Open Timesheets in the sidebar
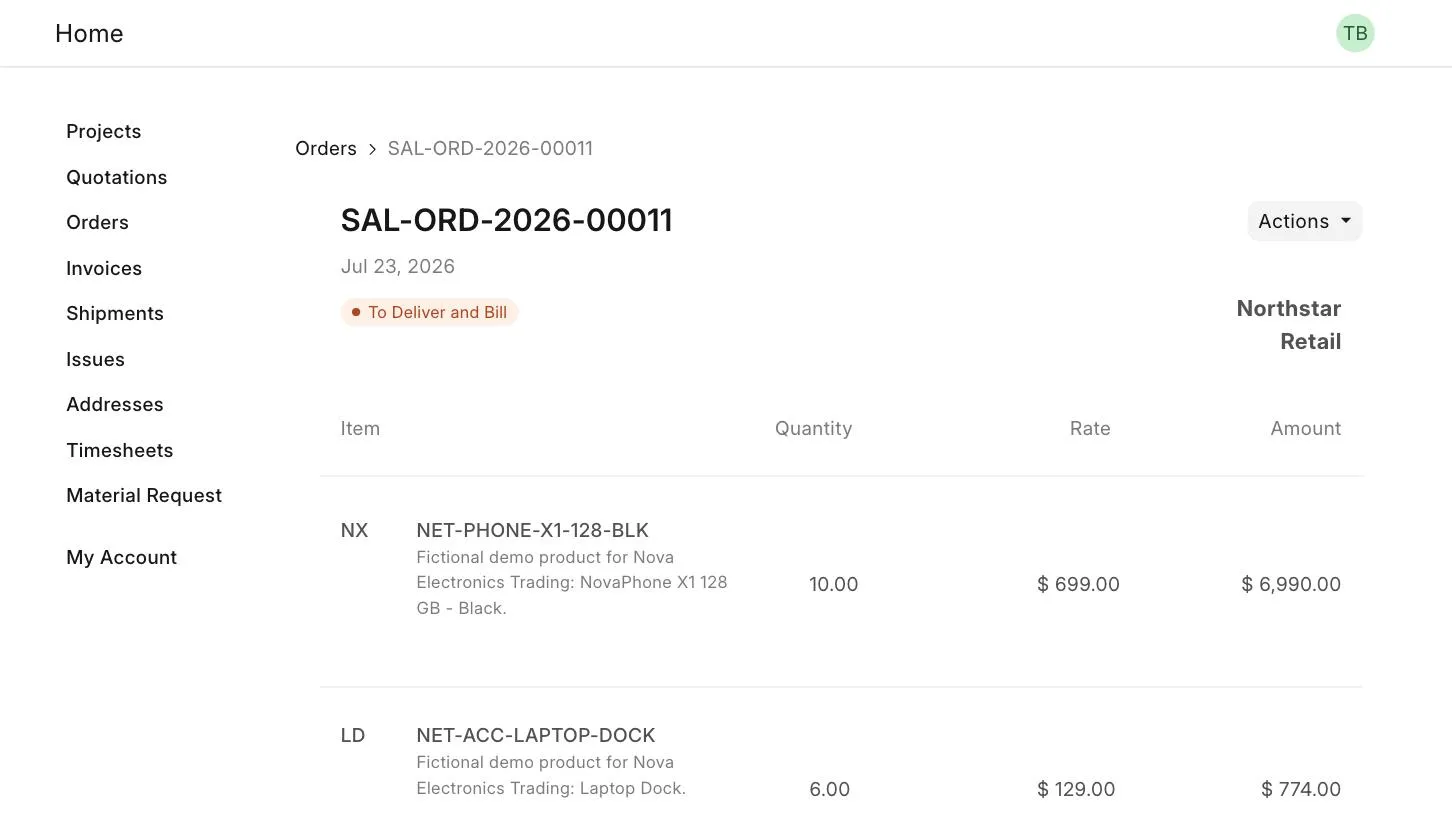1452x840 pixels. click(x=120, y=450)
